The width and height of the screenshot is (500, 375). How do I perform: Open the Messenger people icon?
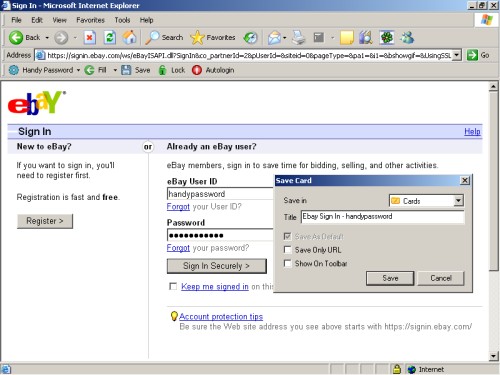(407, 37)
